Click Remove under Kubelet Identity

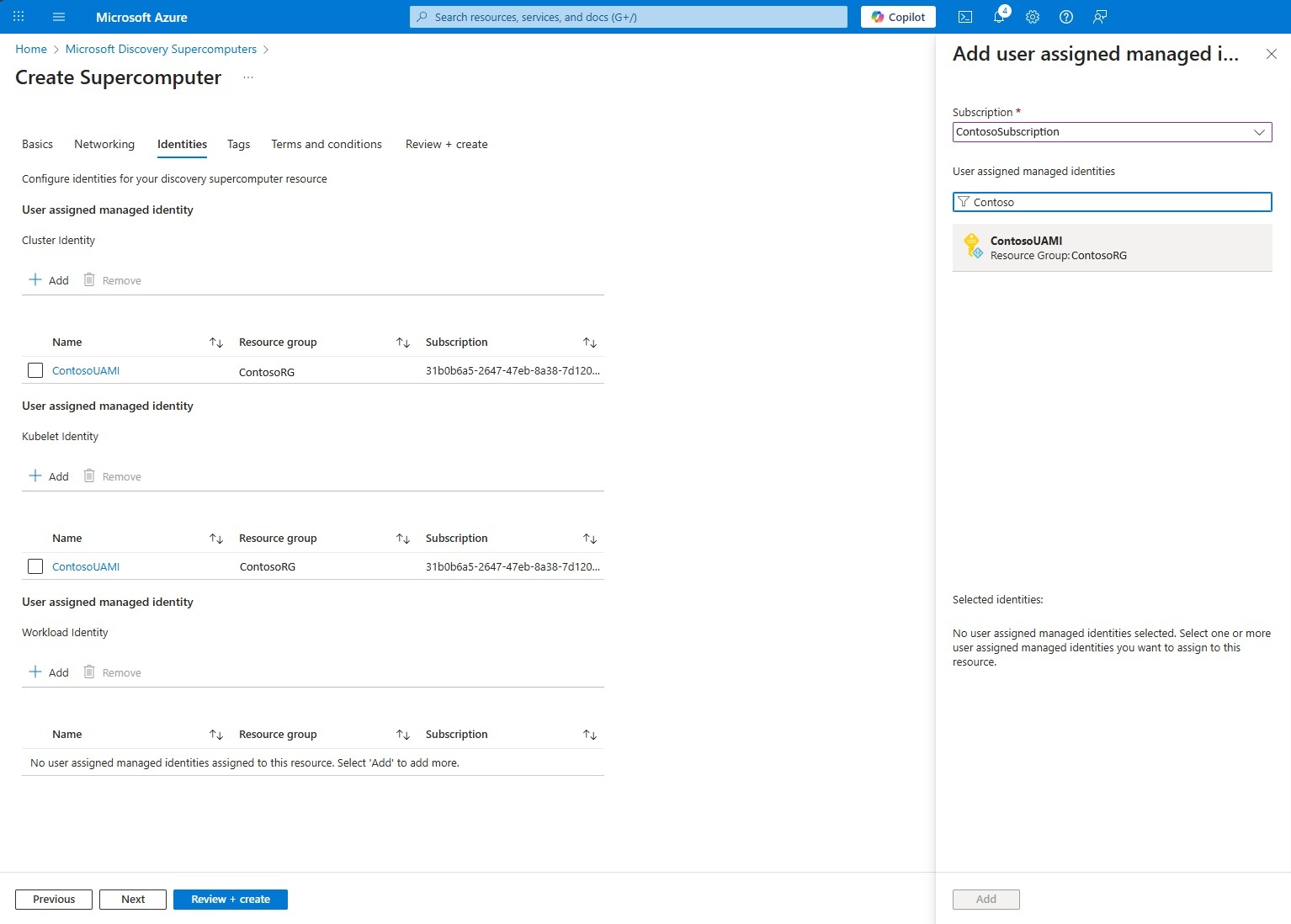(x=112, y=476)
